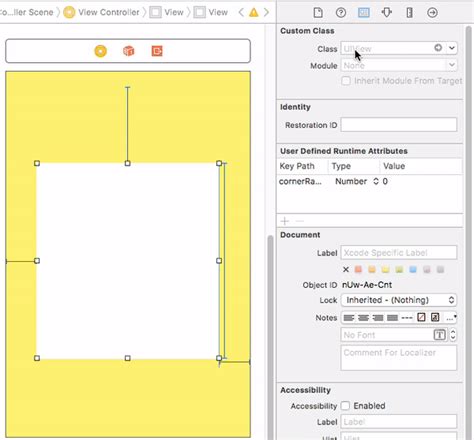Switch to the Attributes inspector

pyautogui.click(x=387, y=13)
